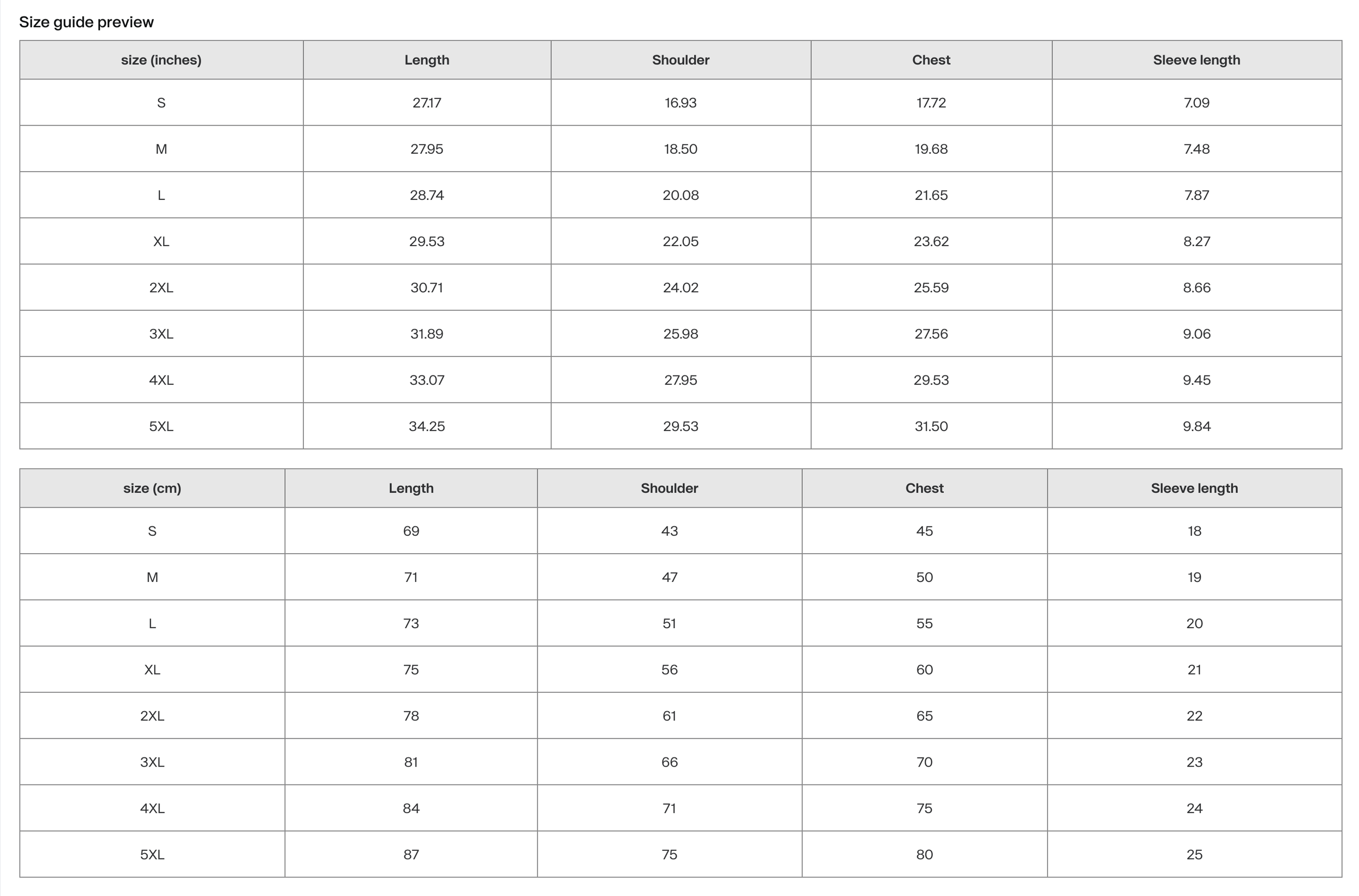This screenshot has width=1359, height=896.
Task: Select the Chest header in cm table
Action: [925, 488]
